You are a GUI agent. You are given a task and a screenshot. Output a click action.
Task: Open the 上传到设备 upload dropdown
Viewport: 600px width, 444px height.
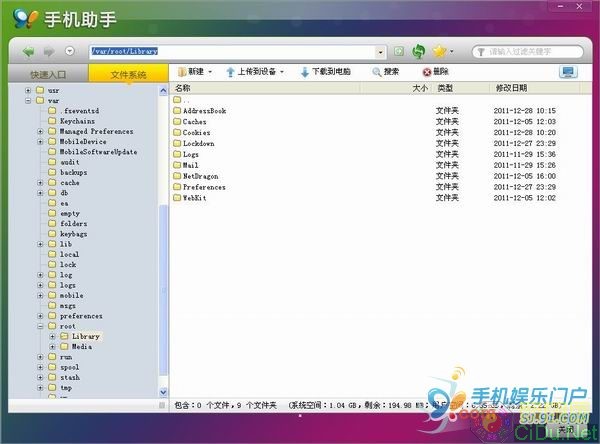pos(254,72)
